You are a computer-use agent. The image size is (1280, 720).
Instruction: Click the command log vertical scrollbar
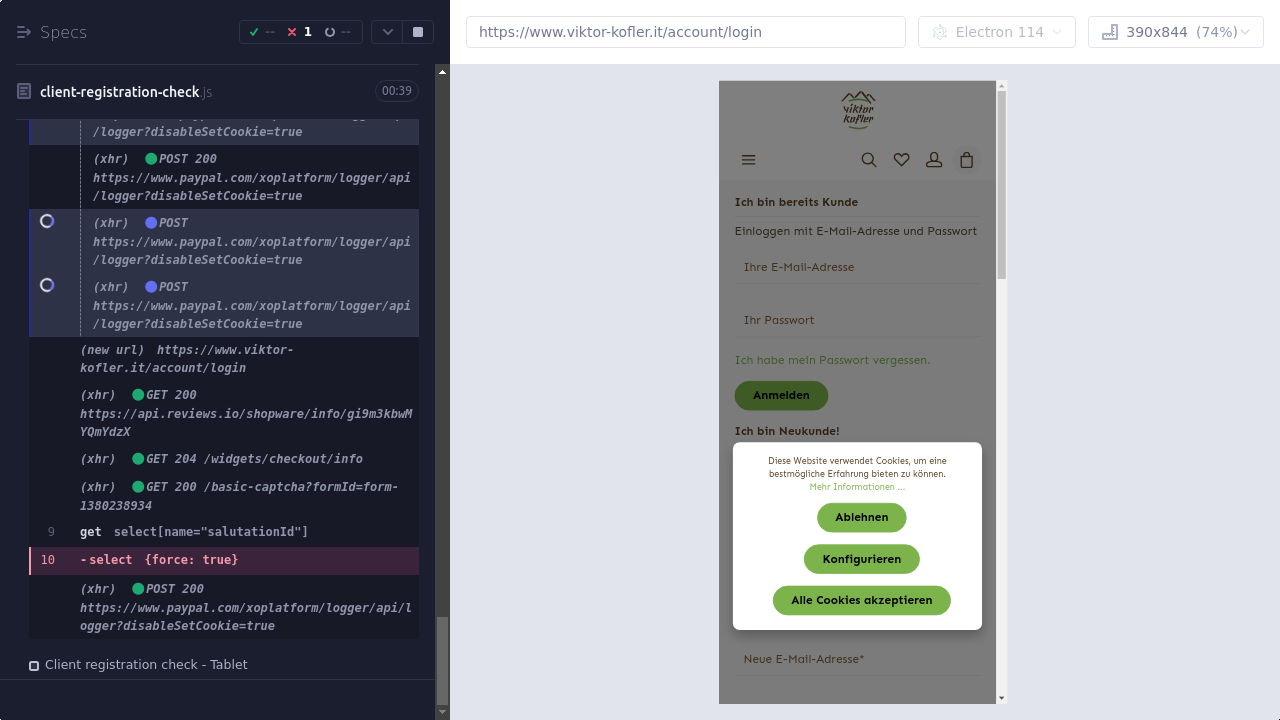point(443,660)
